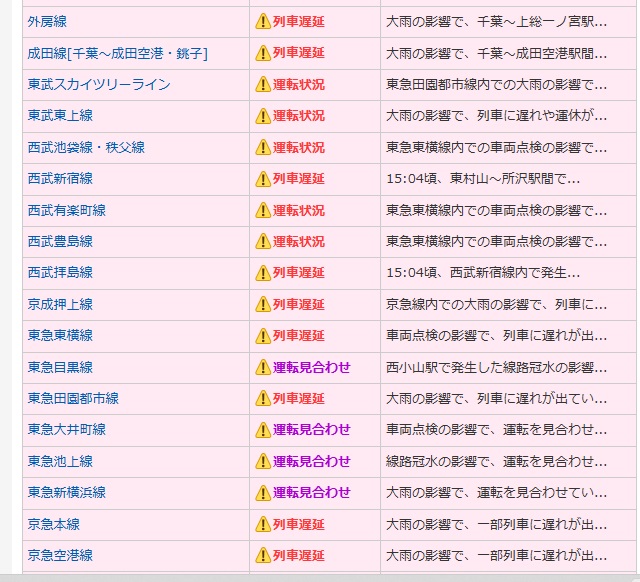
Task: Open 西武池袋線・秩父線 link
Action: point(86,147)
